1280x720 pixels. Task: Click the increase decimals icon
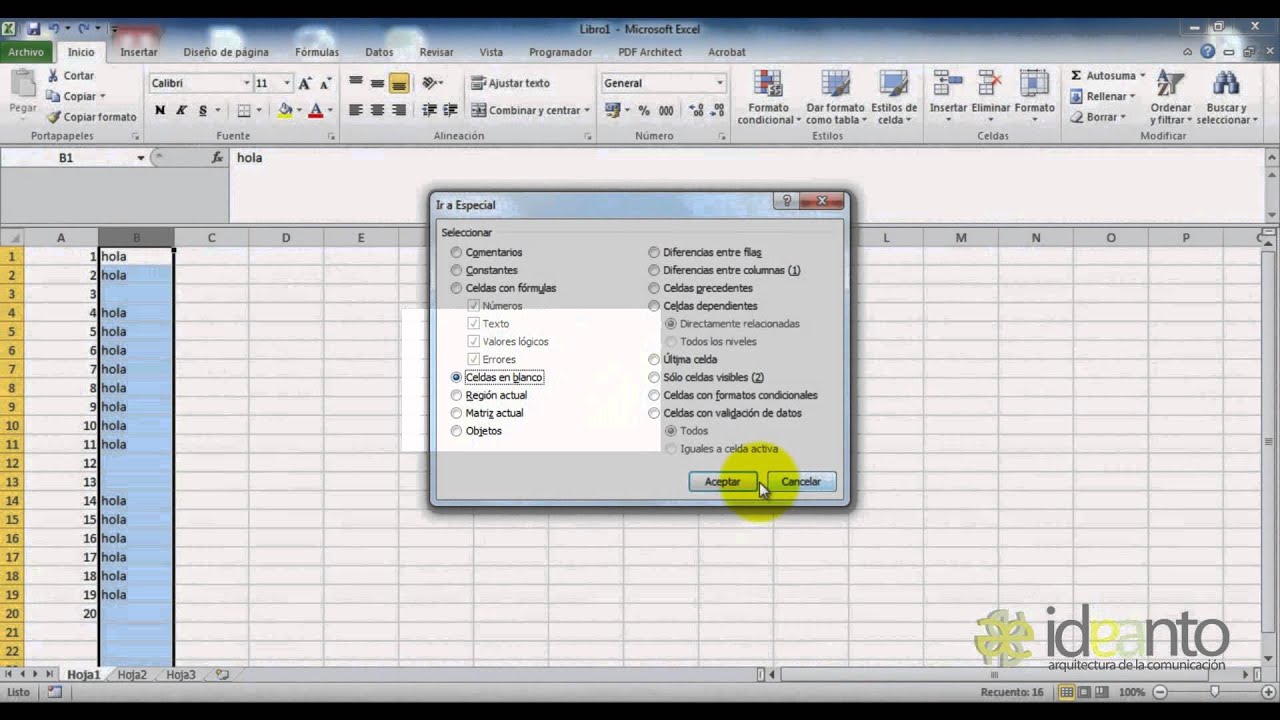(697, 111)
